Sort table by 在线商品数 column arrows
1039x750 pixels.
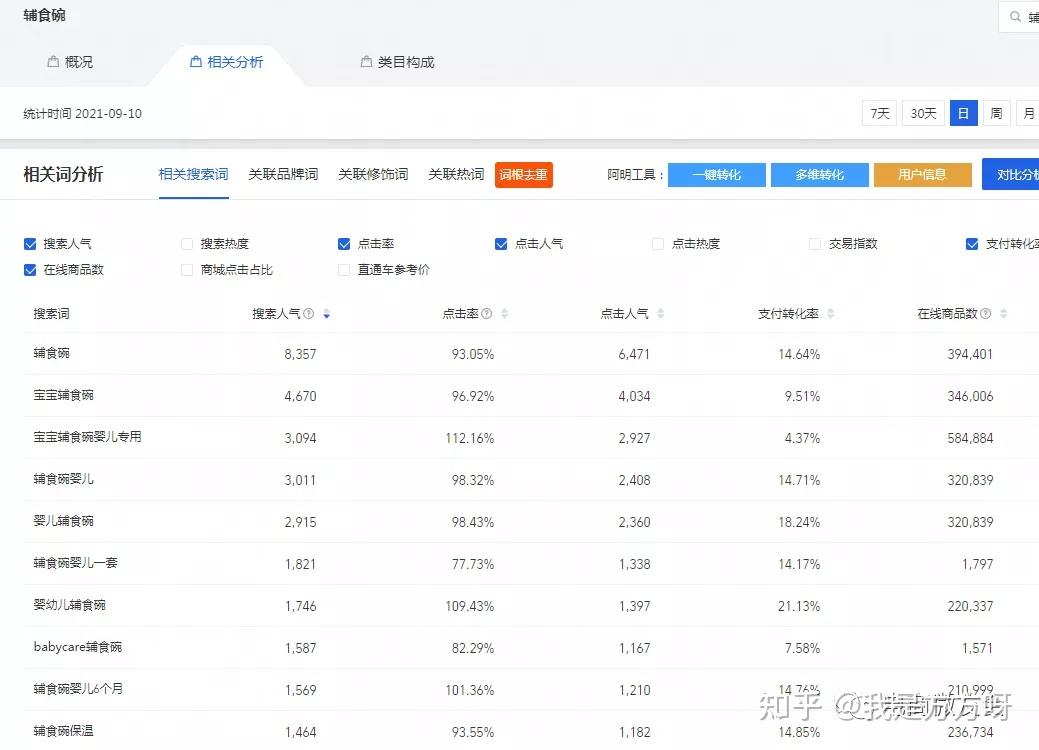[1003, 314]
